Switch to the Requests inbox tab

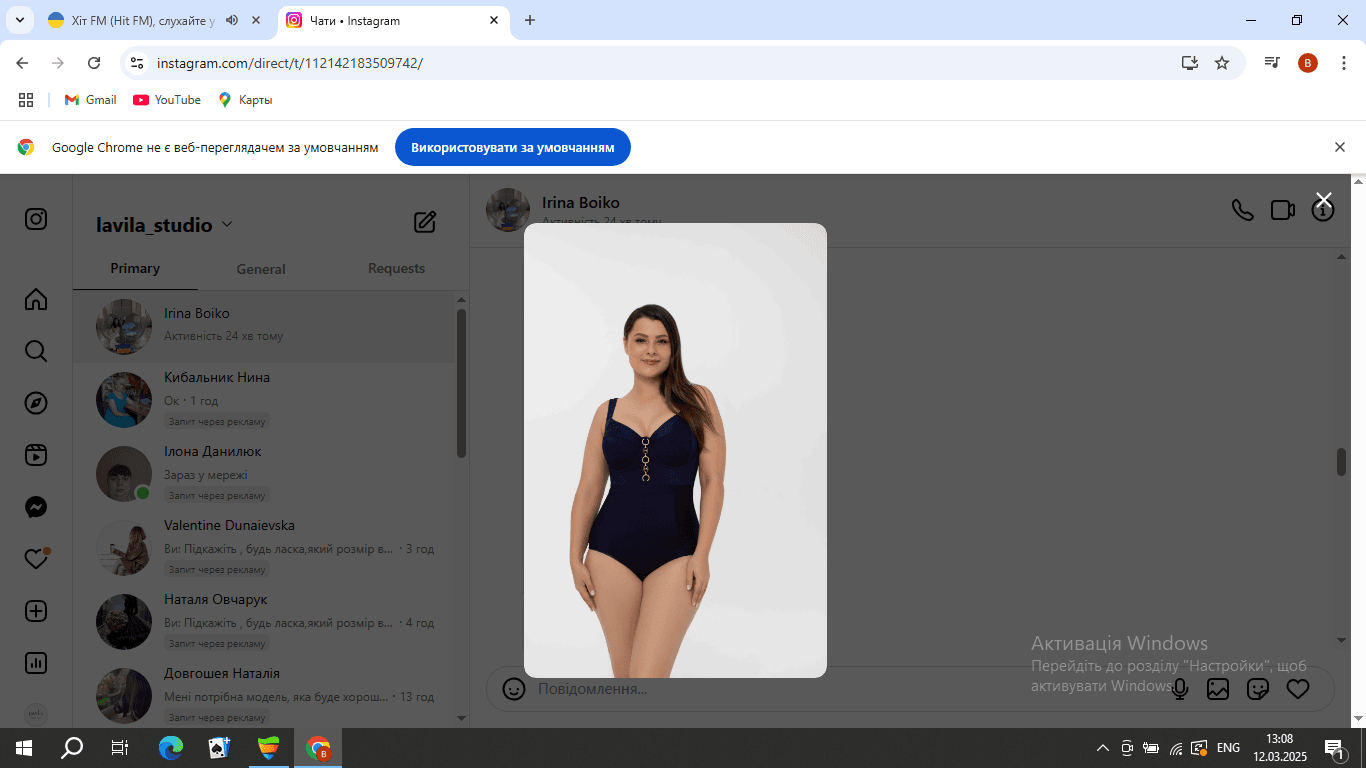click(x=396, y=268)
